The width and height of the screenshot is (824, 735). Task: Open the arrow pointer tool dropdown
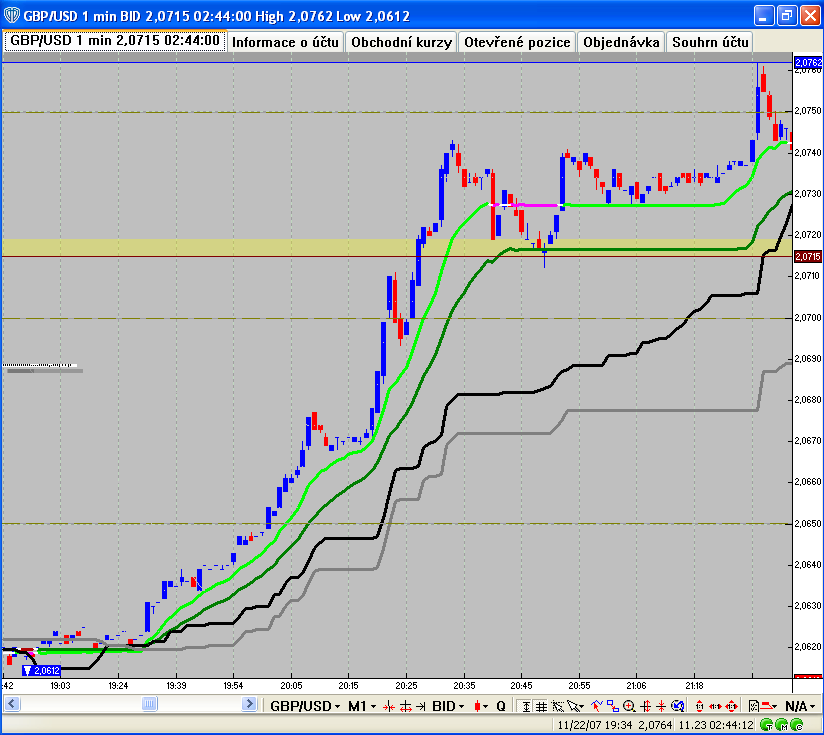[575, 707]
